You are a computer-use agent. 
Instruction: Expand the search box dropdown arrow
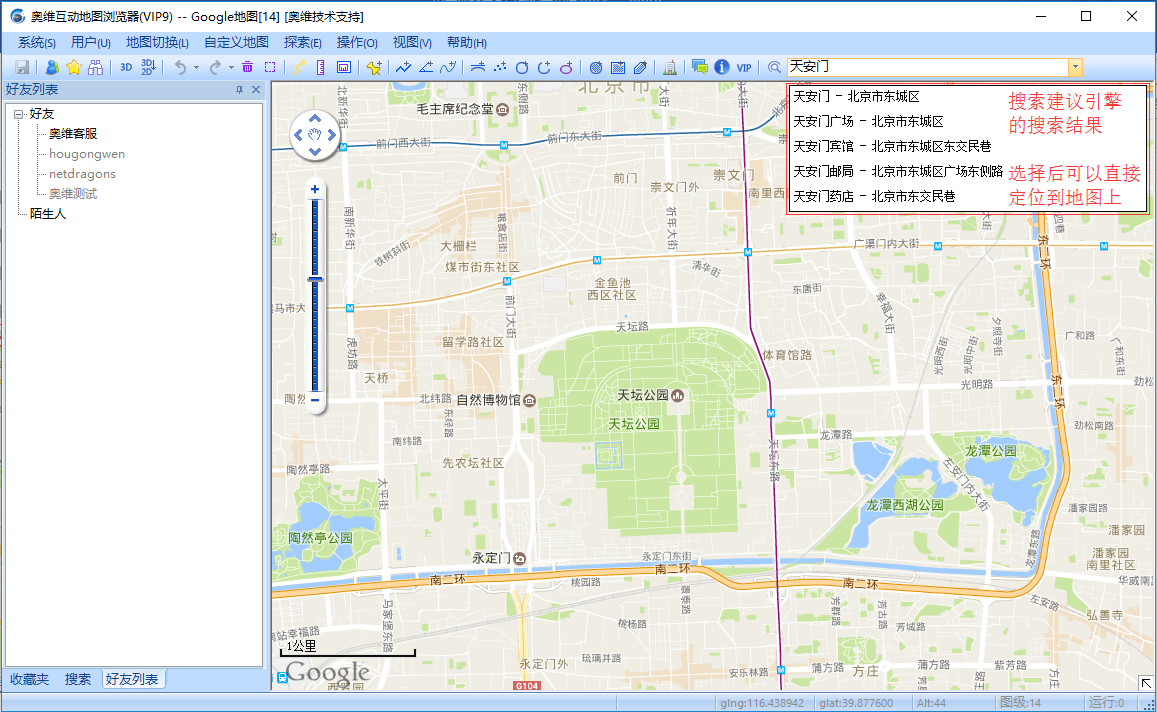[1075, 67]
